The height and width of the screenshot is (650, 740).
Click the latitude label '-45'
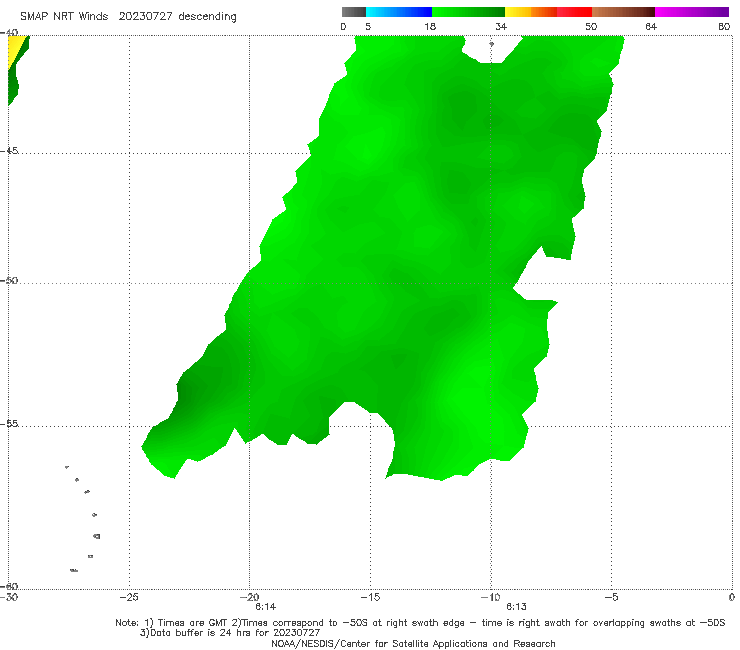click(x=9, y=151)
